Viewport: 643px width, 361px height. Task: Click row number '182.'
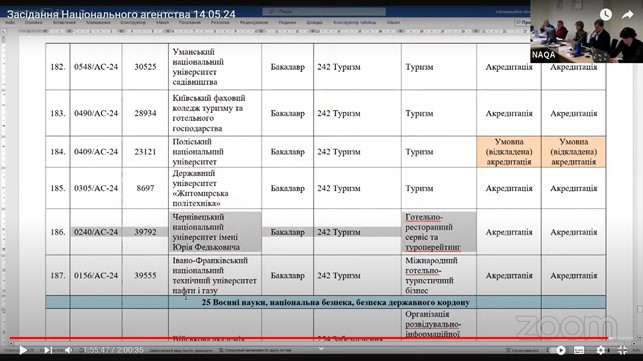58,67
